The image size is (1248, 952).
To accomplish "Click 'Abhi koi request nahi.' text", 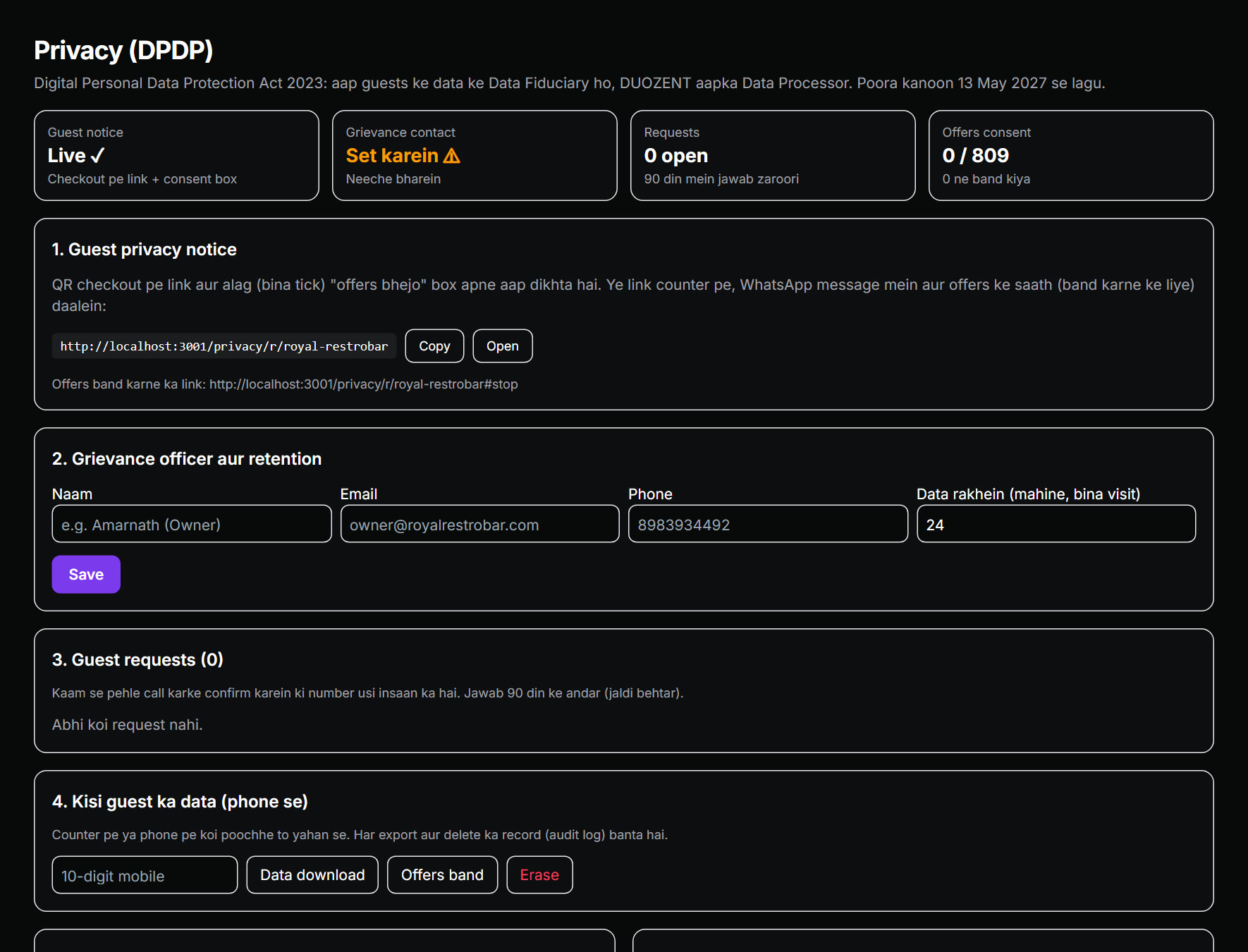I will [x=127, y=725].
